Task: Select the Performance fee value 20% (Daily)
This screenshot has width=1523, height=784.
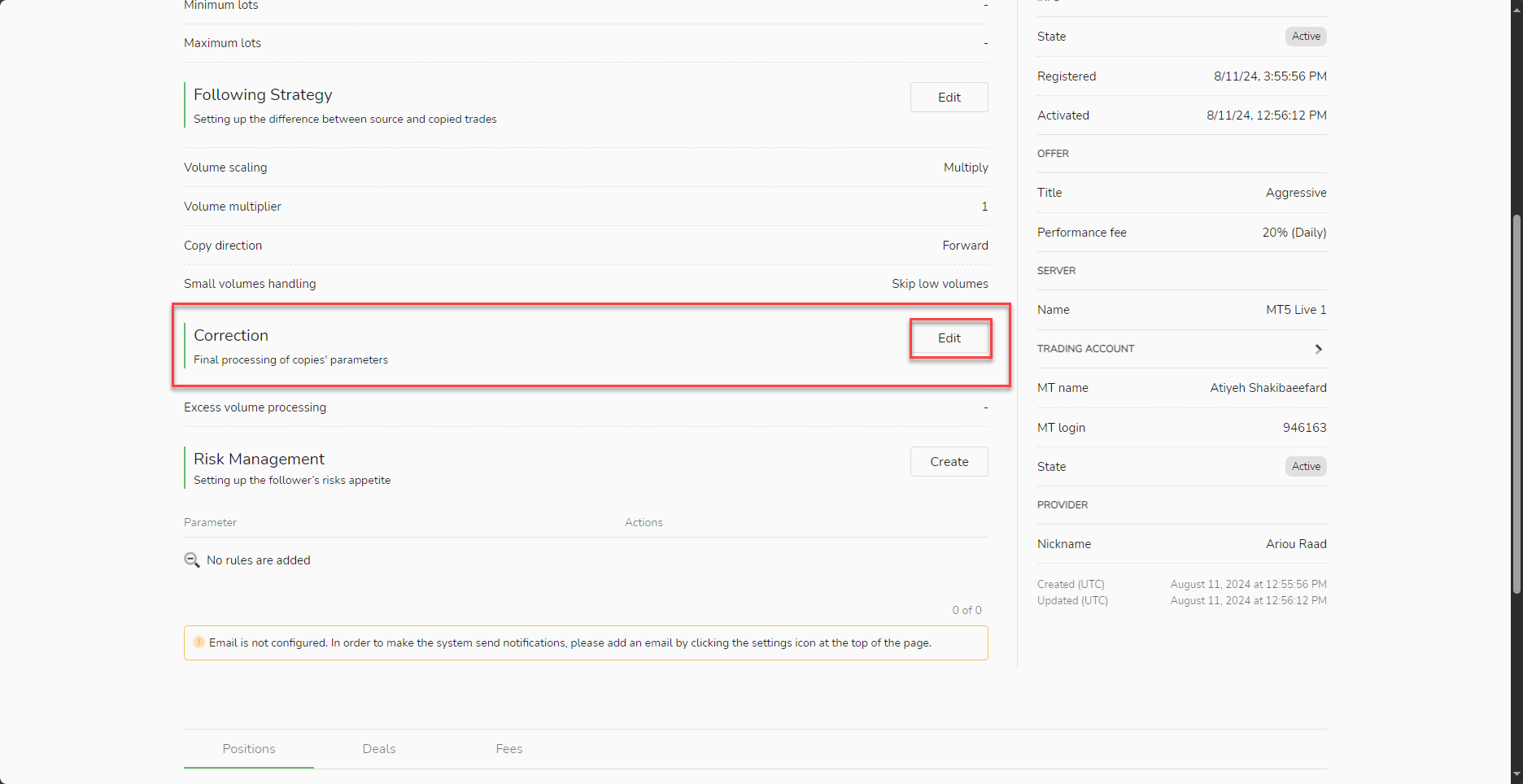Action: coord(1294,233)
